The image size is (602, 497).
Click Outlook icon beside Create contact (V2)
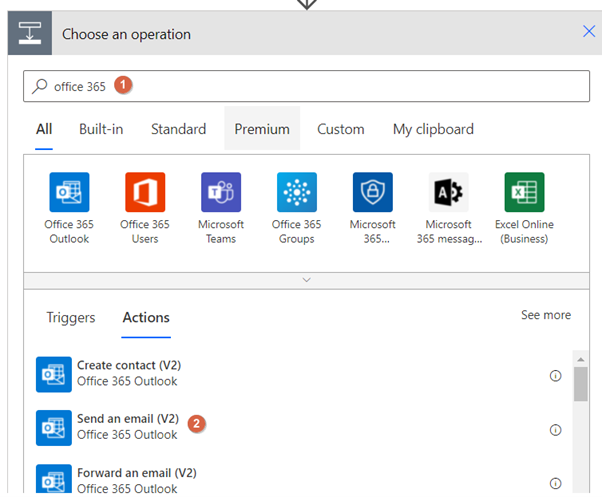tap(54, 374)
